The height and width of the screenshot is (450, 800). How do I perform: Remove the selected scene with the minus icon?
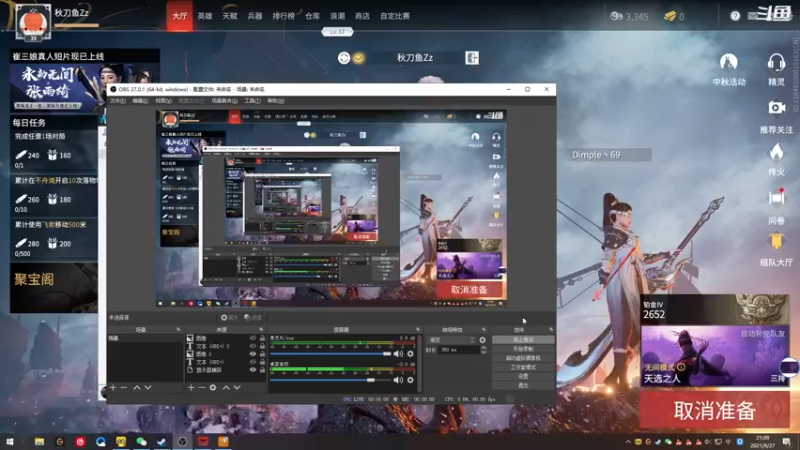click(123, 388)
